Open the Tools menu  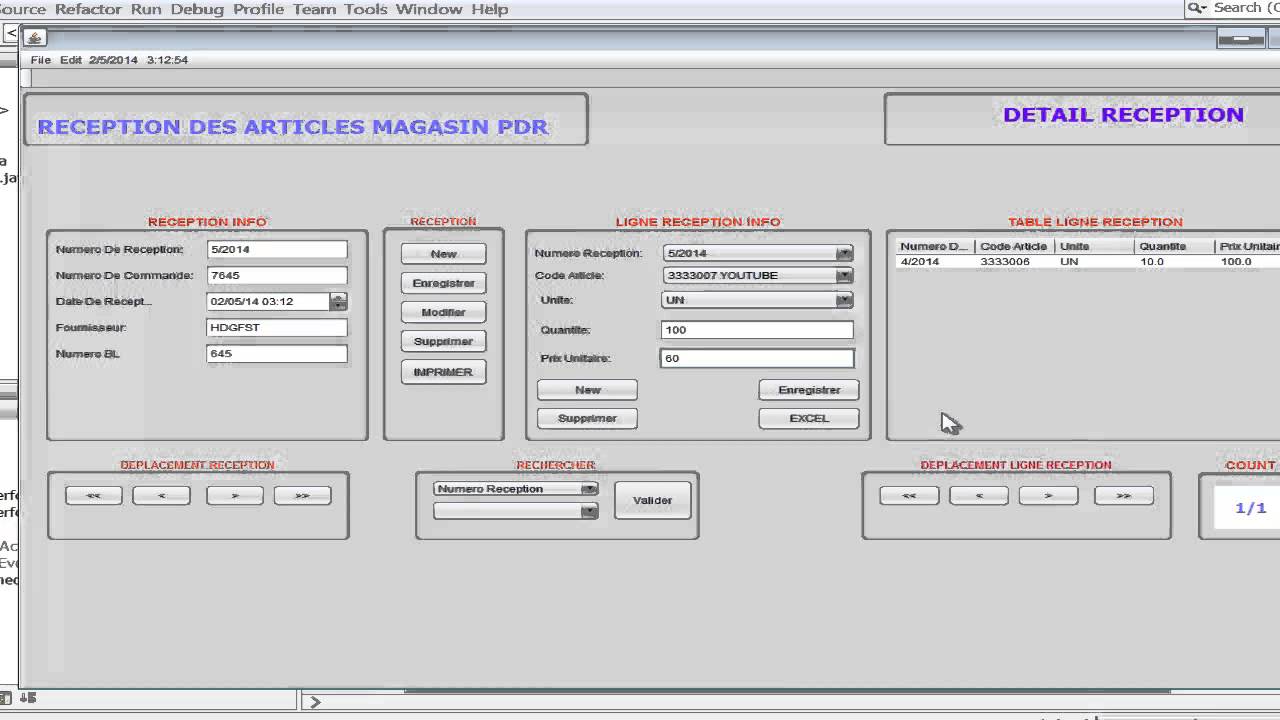365,9
